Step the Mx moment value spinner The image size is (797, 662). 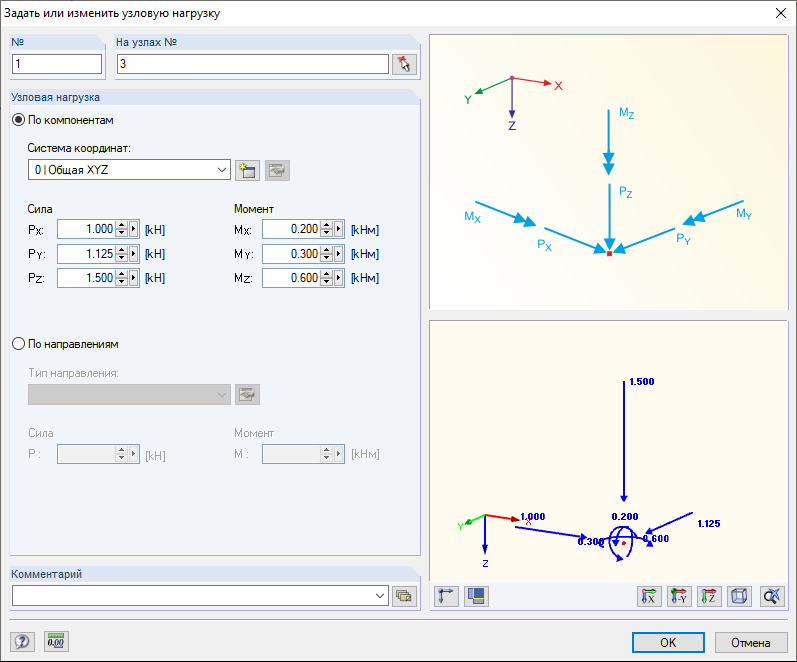point(327,229)
